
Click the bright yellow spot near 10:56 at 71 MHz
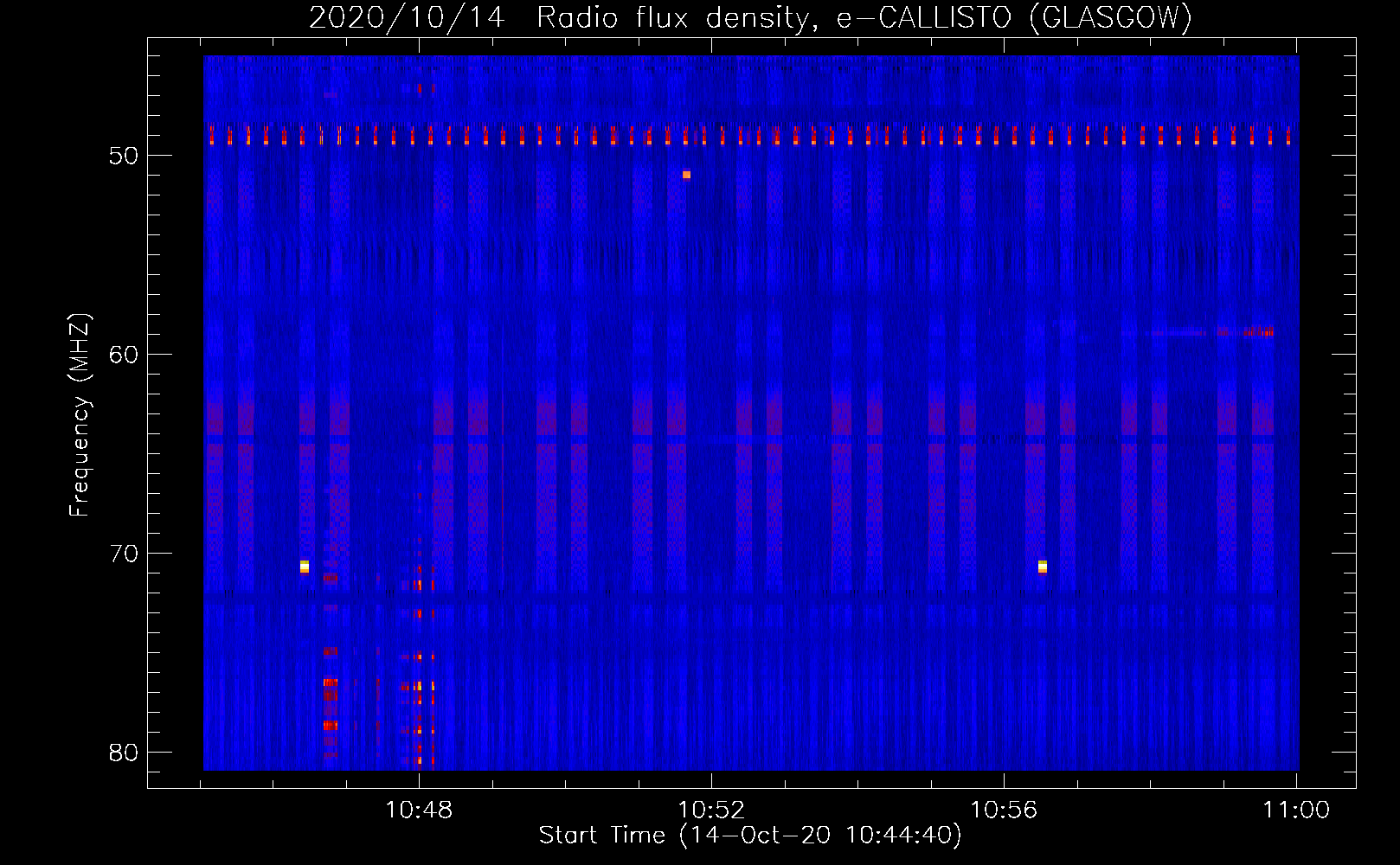tap(1043, 567)
